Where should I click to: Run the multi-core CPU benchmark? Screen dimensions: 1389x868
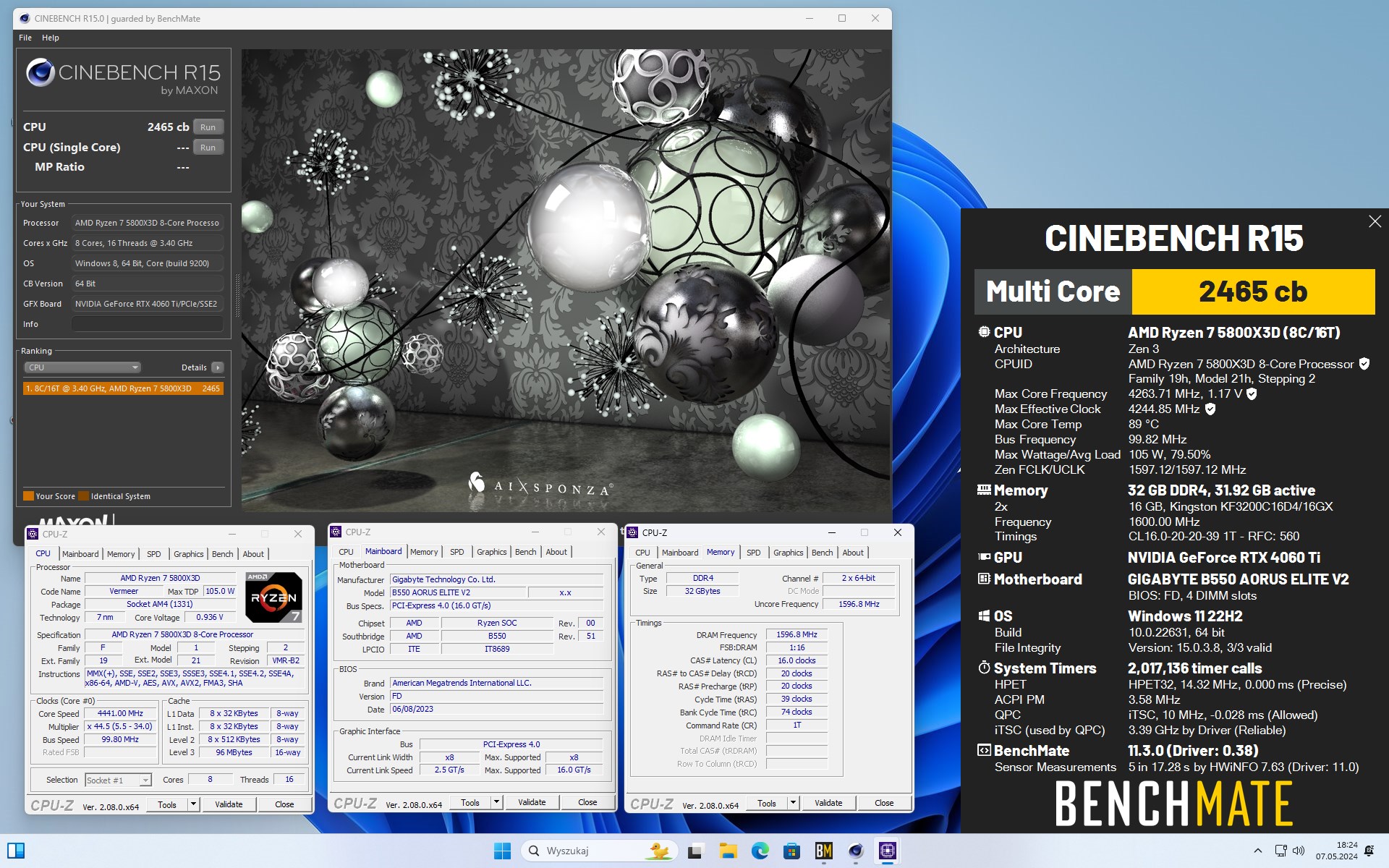[x=208, y=127]
